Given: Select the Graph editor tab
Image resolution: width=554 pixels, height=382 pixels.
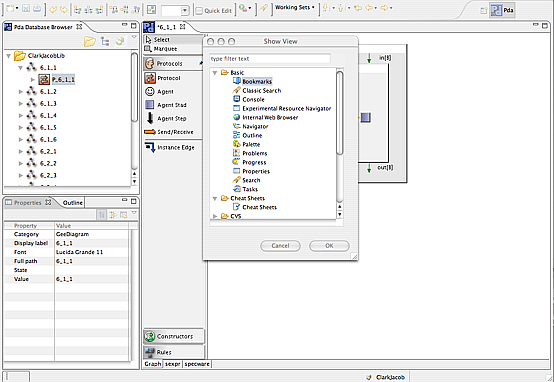Looking at the screenshot, I should point(153,364).
